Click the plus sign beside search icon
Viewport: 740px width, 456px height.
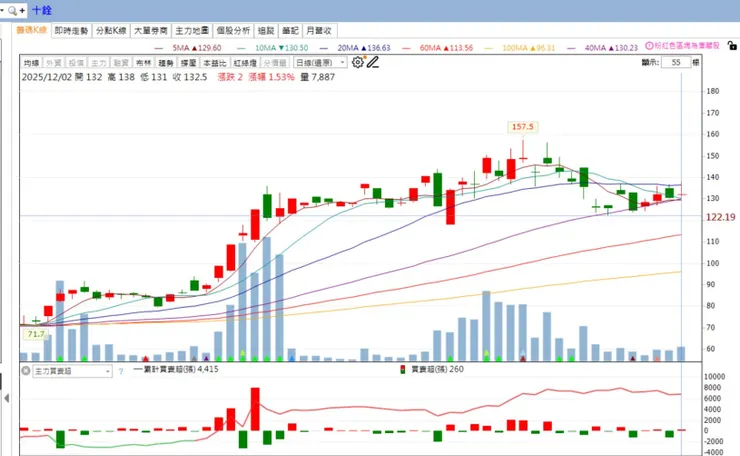pyautogui.click(x=22, y=10)
